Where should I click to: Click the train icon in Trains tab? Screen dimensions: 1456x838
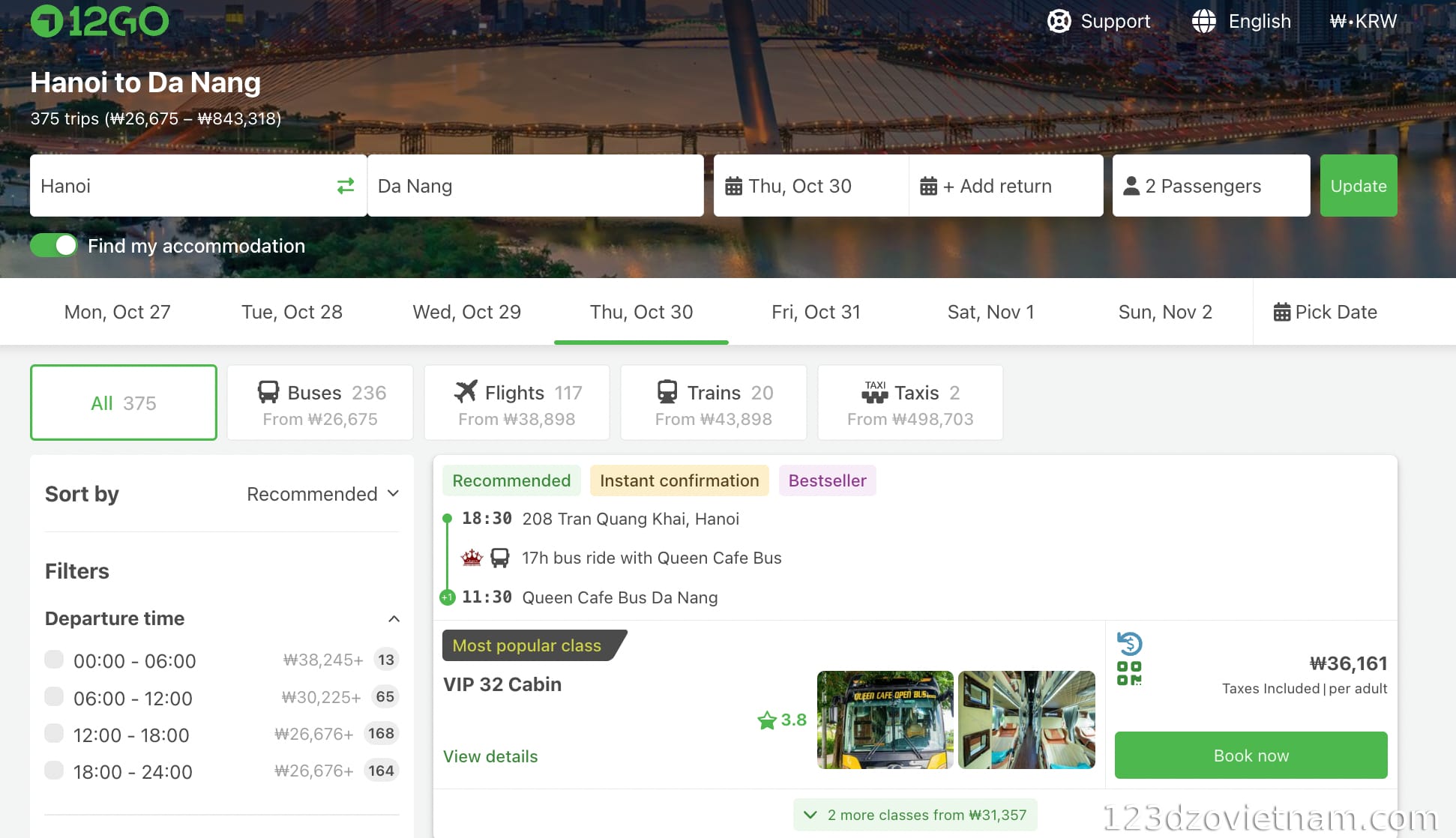click(x=667, y=392)
